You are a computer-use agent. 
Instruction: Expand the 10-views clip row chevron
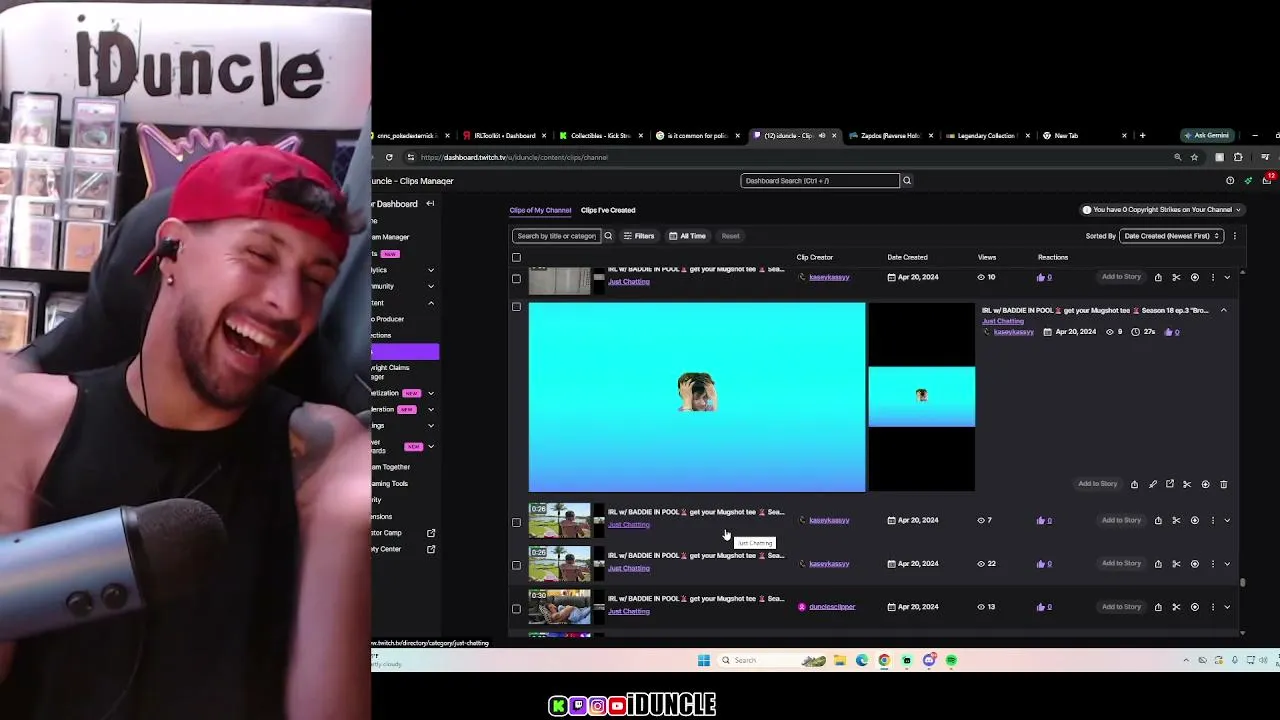(1227, 277)
